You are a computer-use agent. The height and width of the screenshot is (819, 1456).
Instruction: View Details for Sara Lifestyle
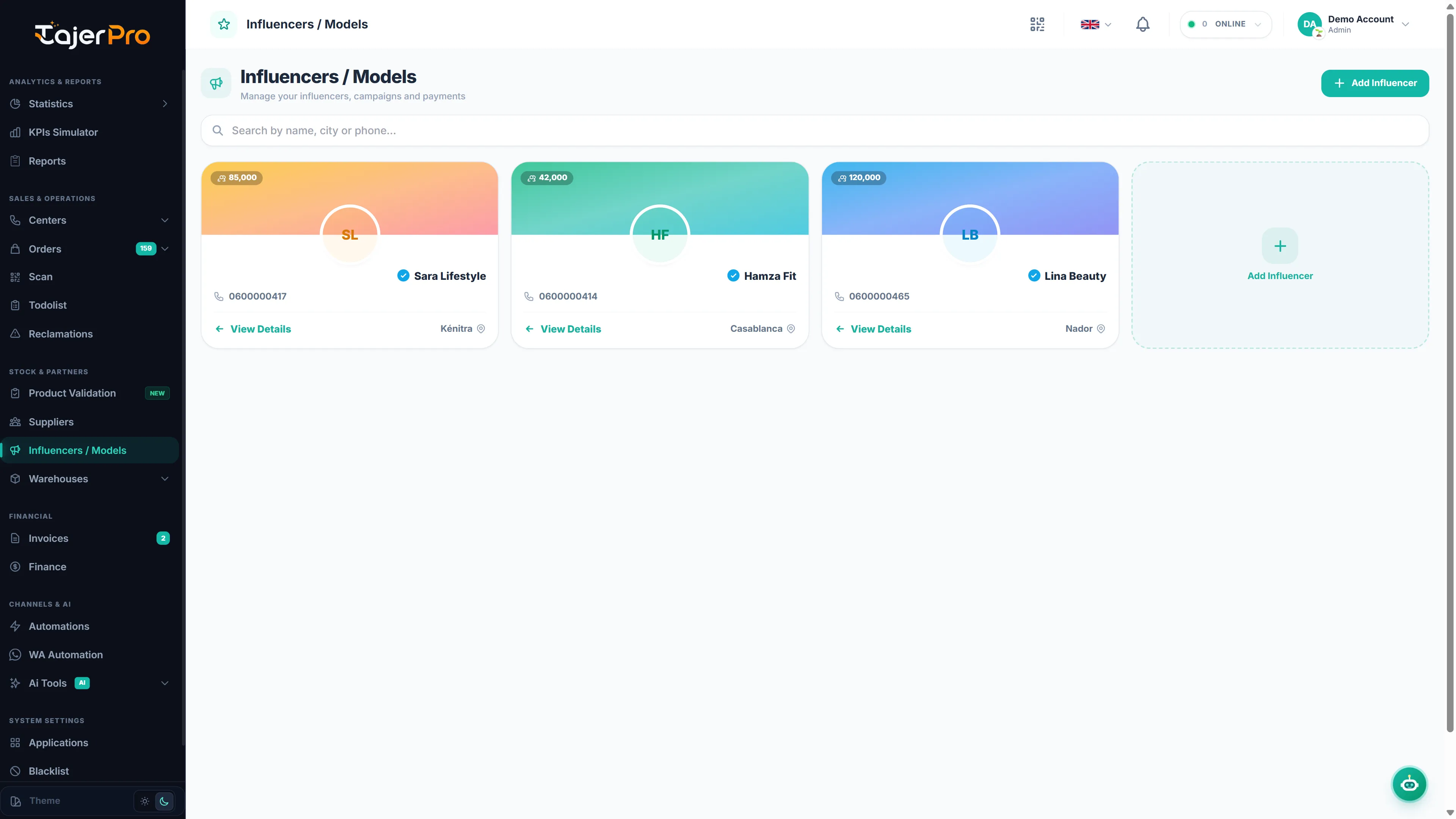(253, 329)
